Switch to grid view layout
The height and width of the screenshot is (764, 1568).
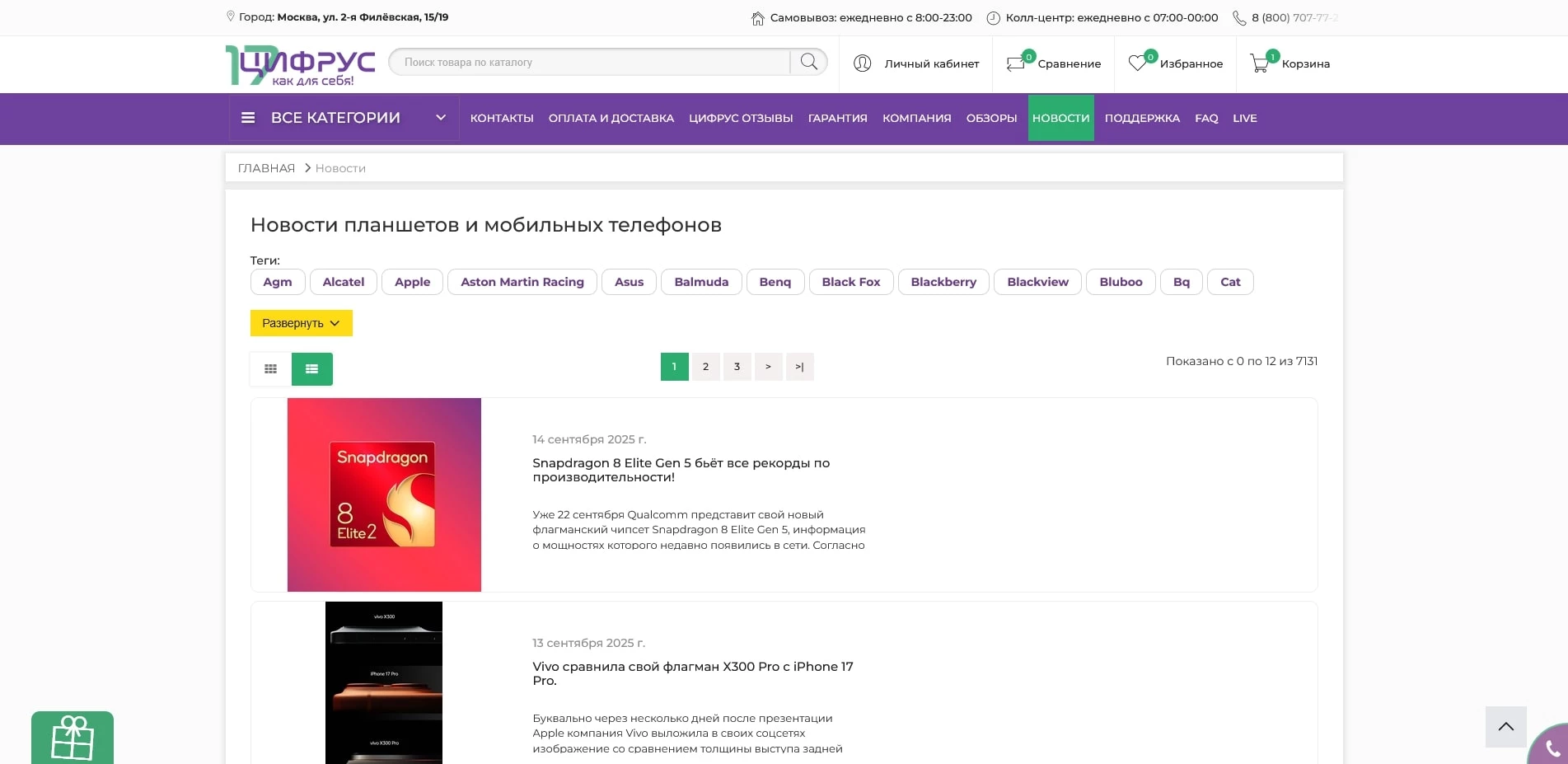pyautogui.click(x=270, y=369)
